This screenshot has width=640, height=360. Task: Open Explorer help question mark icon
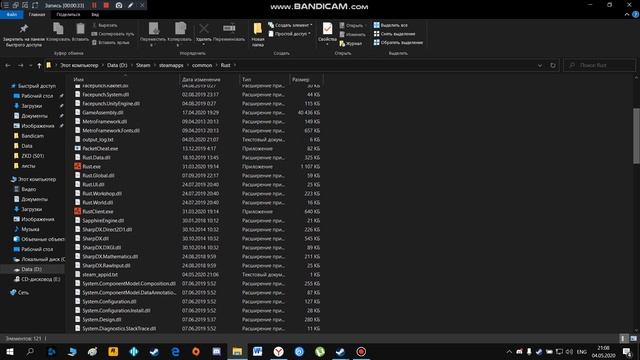coord(636,15)
